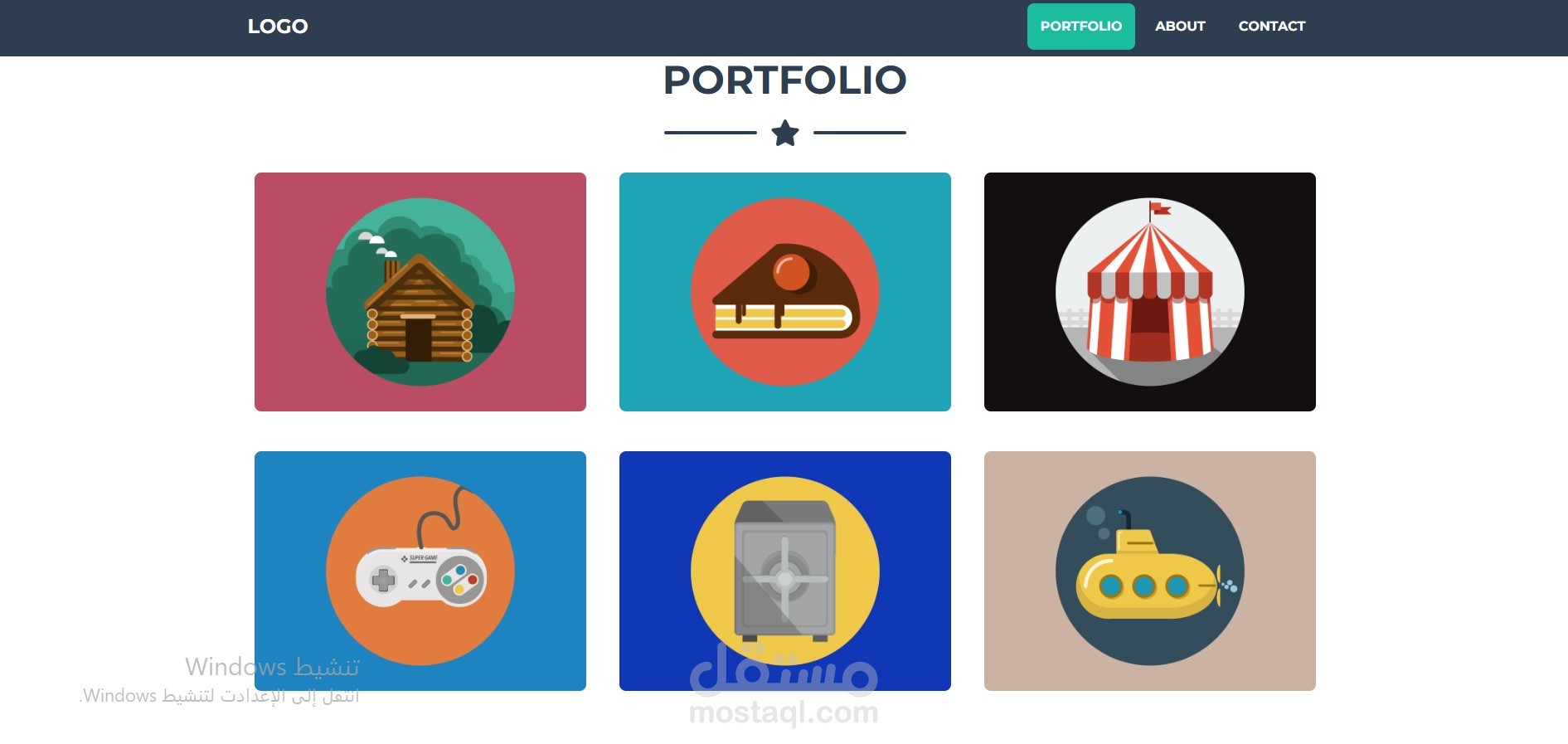Open the CONTACT nav link
The width and height of the screenshot is (1568, 744).
(1272, 27)
